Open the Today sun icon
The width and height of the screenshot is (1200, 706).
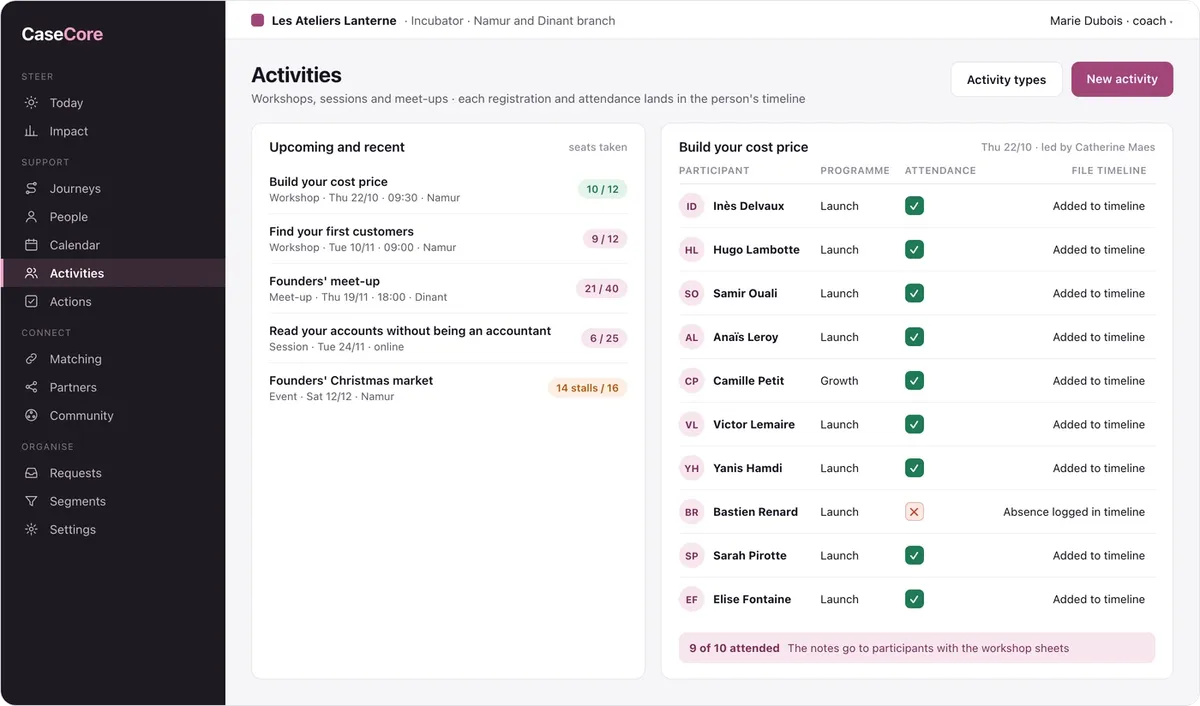pyautogui.click(x=31, y=103)
